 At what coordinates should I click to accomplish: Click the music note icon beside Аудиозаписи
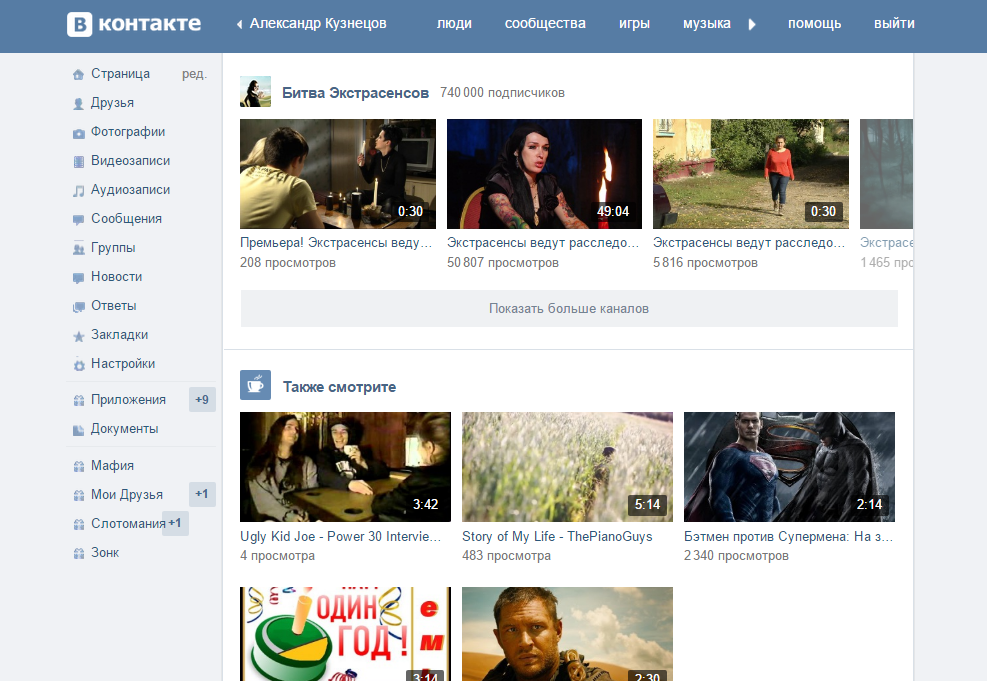coord(79,191)
